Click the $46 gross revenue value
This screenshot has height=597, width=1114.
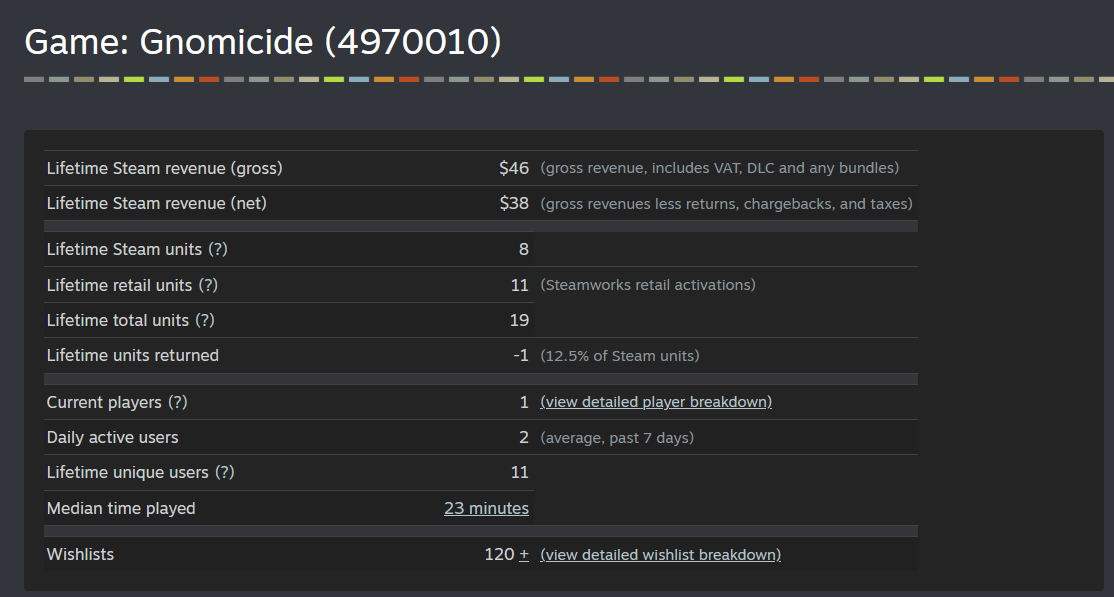[x=514, y=168]
